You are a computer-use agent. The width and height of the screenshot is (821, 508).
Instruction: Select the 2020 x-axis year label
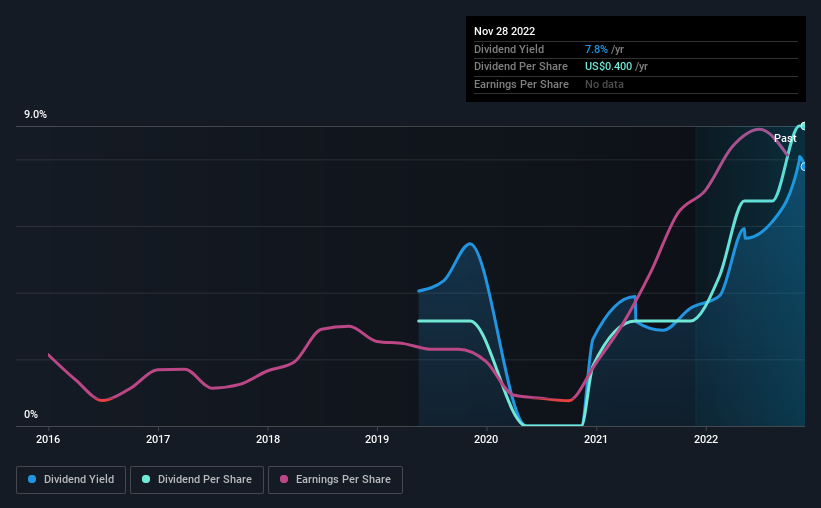pos(486,439)
